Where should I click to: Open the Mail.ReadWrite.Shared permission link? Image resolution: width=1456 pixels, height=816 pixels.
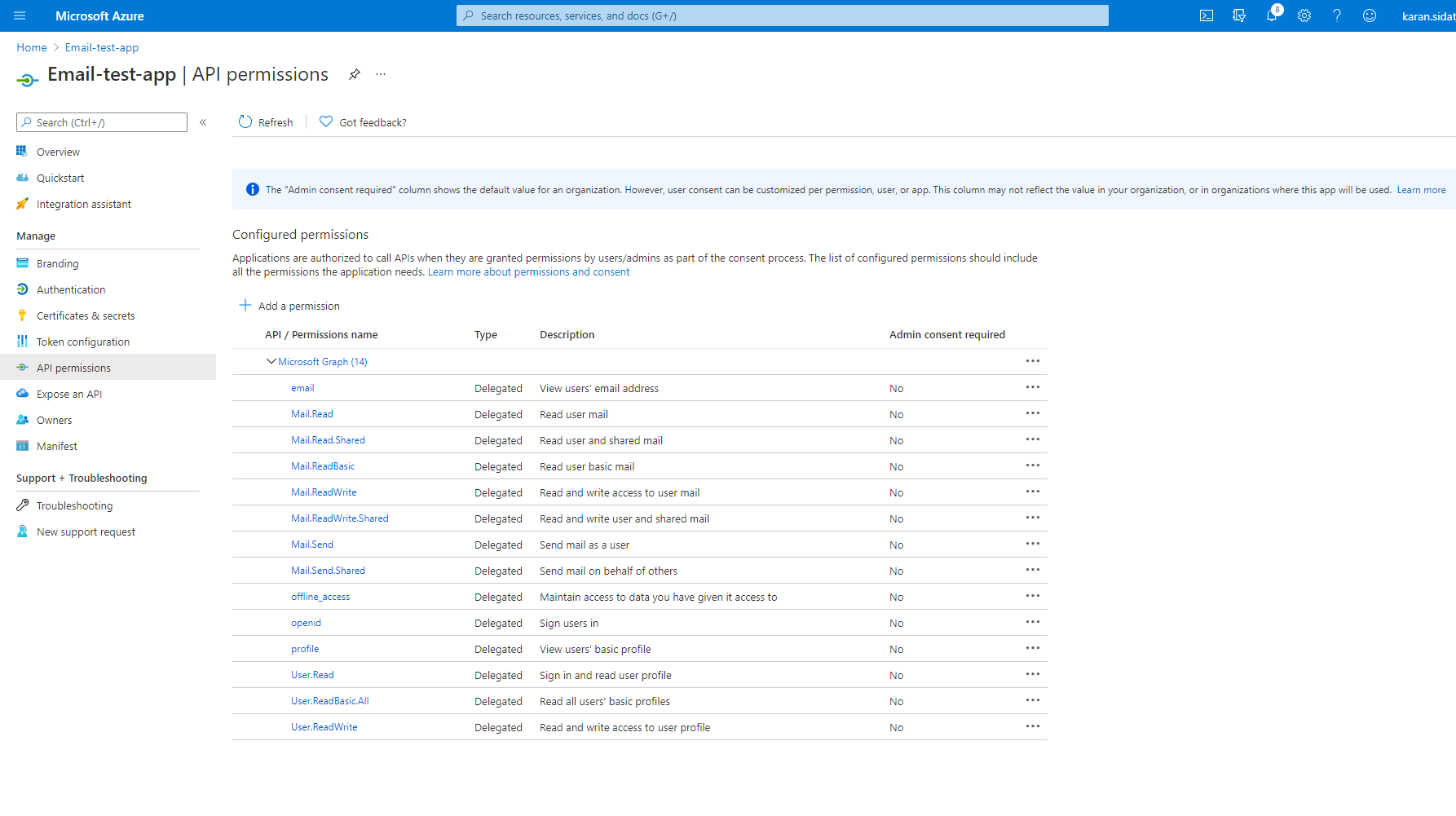coord(340,518)
